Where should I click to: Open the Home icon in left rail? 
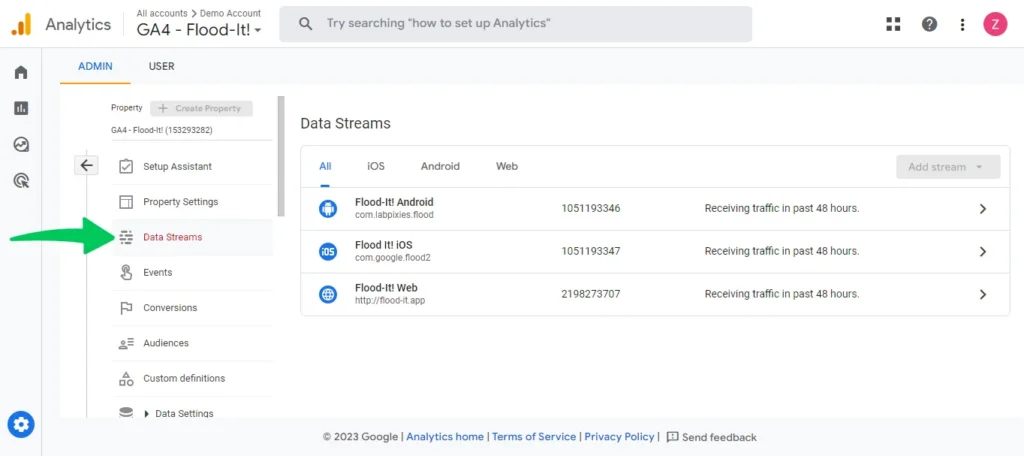click(x=21, y=73)
